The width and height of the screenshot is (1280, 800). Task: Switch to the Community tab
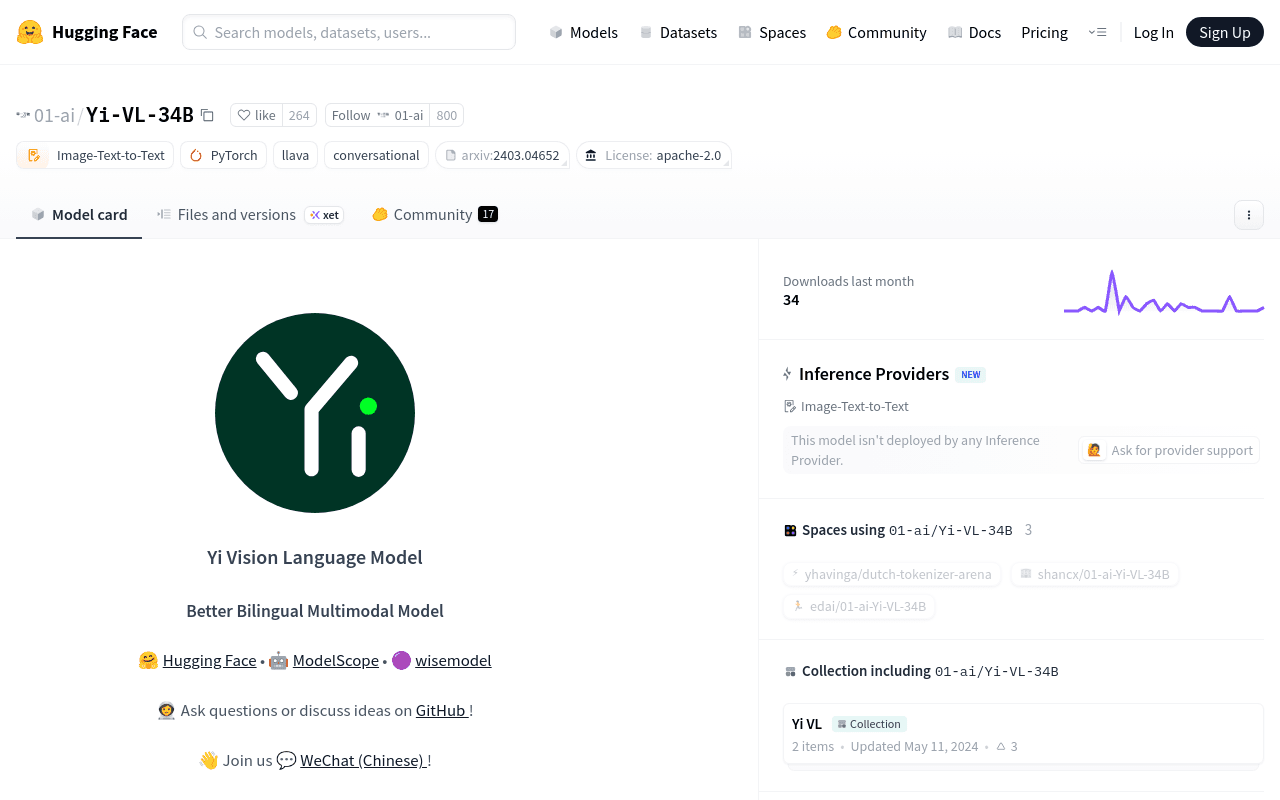point(434,214)
